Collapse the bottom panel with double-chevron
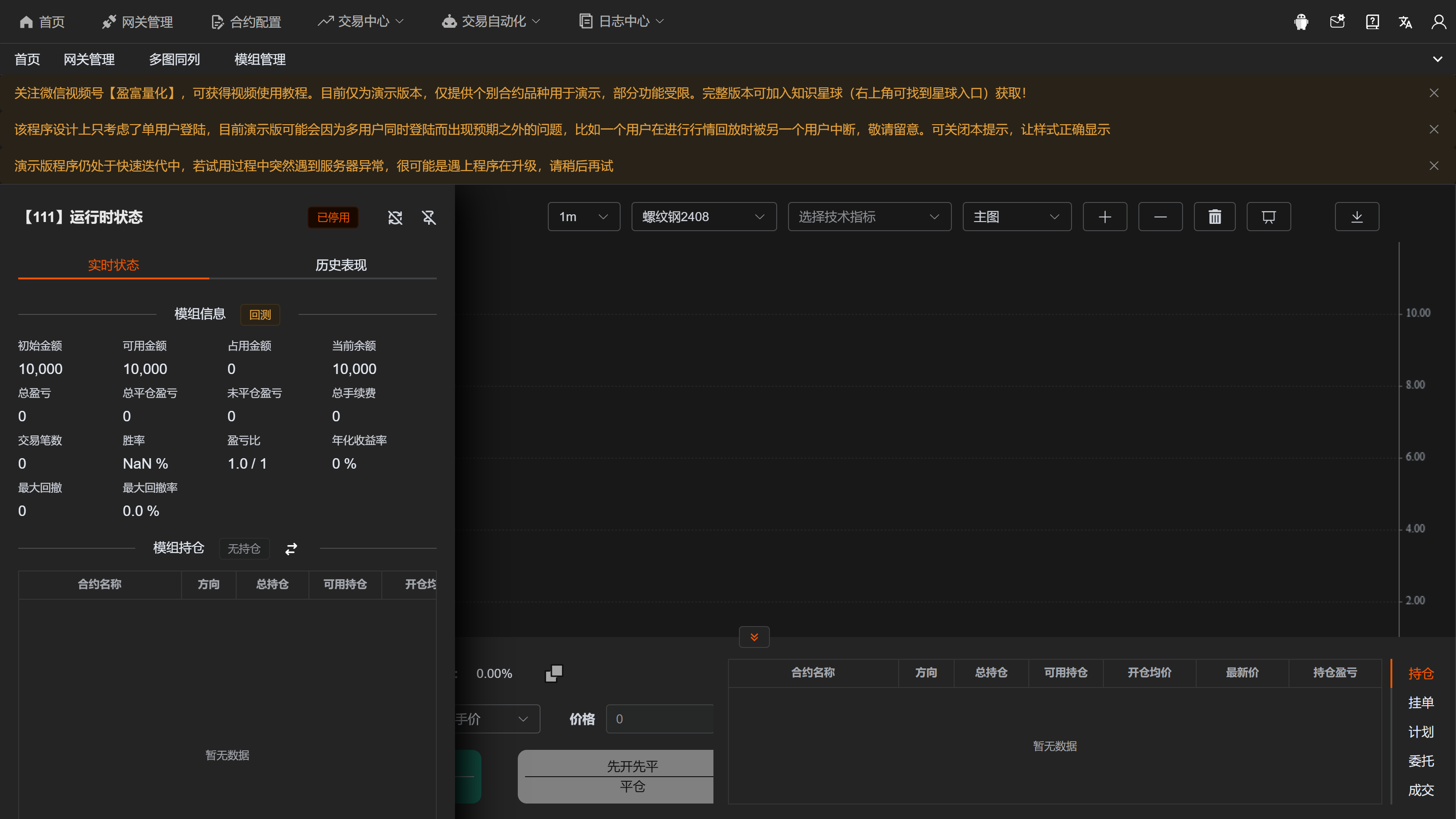The image size is (1456, 819). pos(754,637)
